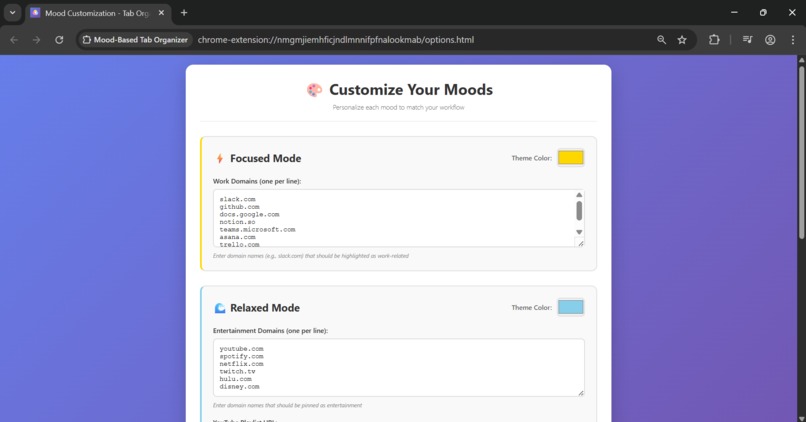The width and height of the screenshot is (806, 422).
Task: Click the asana.com line
Action: (237, 237)
